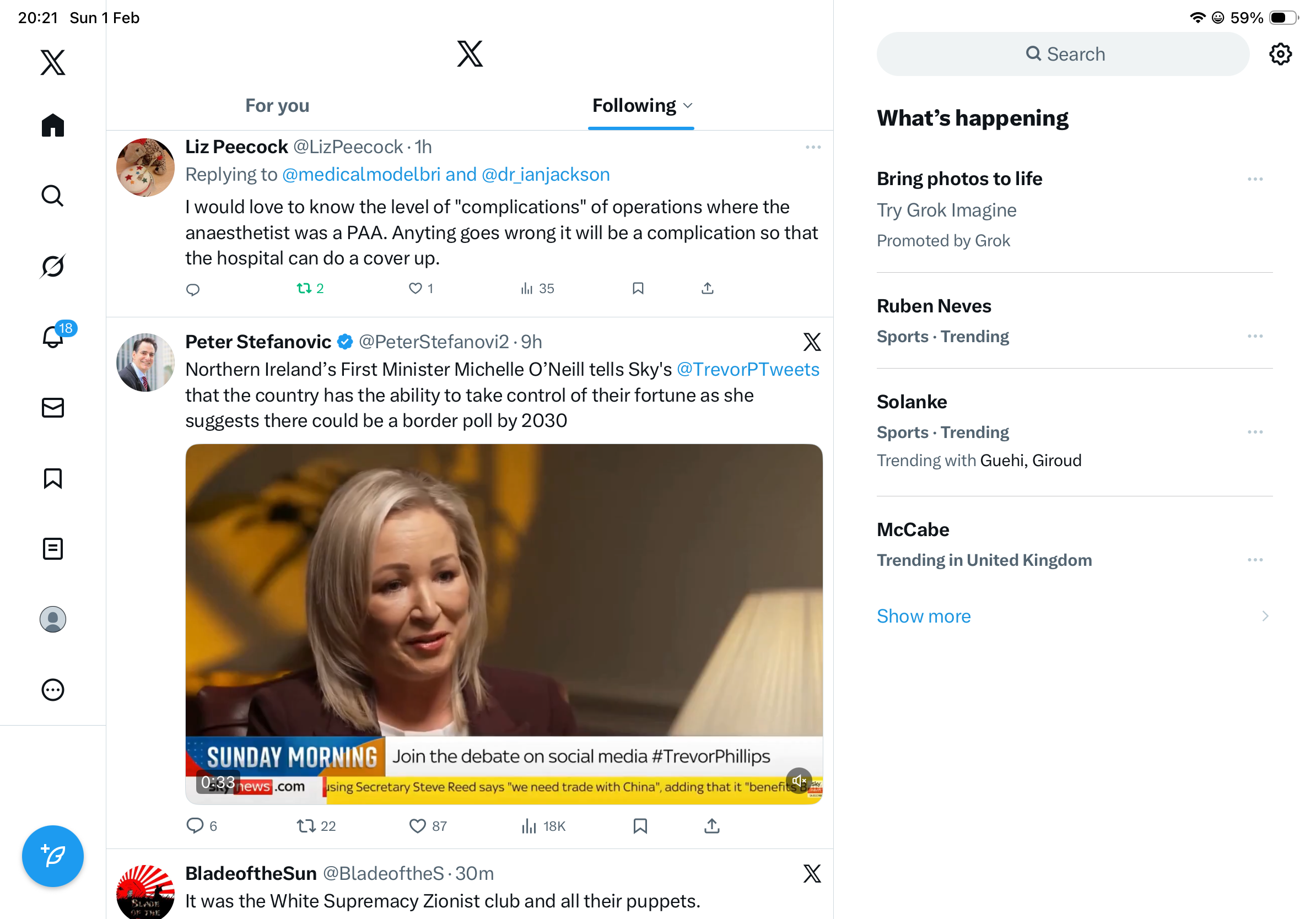Expand the Following timeline dropdown arrow
The image size is (1316, 919).
click(x=688, y=105)
